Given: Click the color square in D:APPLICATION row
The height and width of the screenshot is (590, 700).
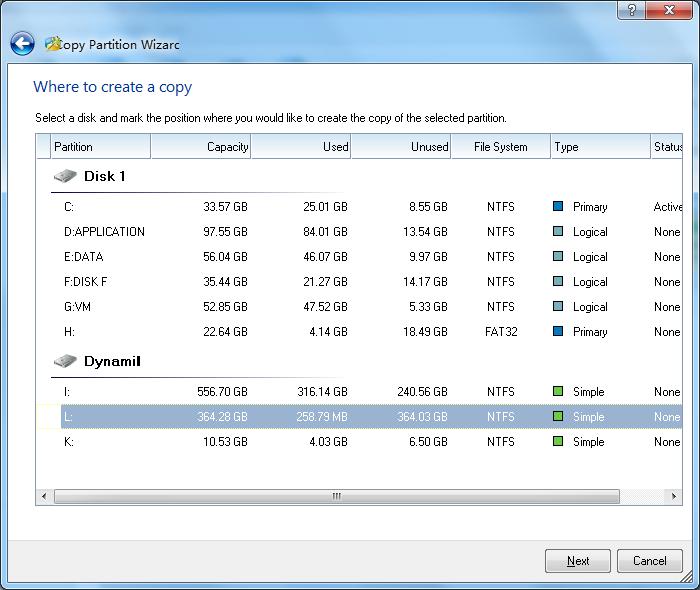Looking at the screenshot, I should point(558,231).
